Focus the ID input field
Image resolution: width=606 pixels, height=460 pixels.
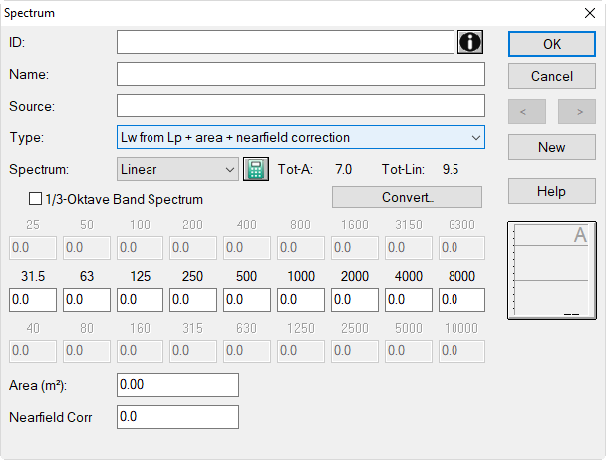286,42
